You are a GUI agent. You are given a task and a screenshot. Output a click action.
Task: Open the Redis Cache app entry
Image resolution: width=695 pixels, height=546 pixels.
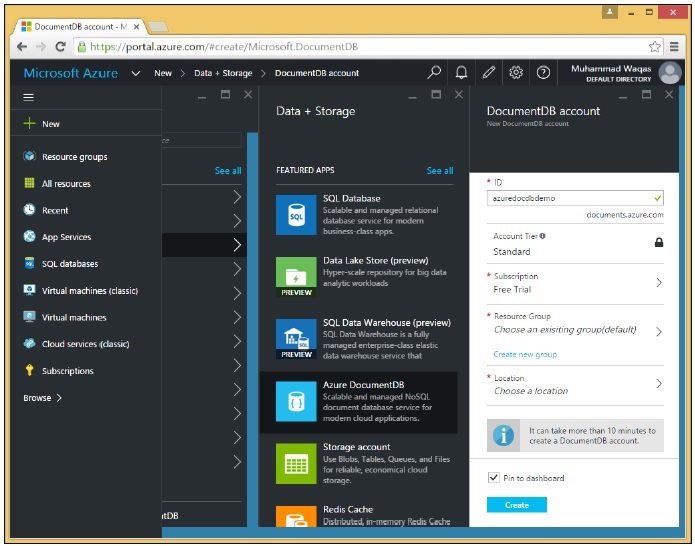[364, 514]
